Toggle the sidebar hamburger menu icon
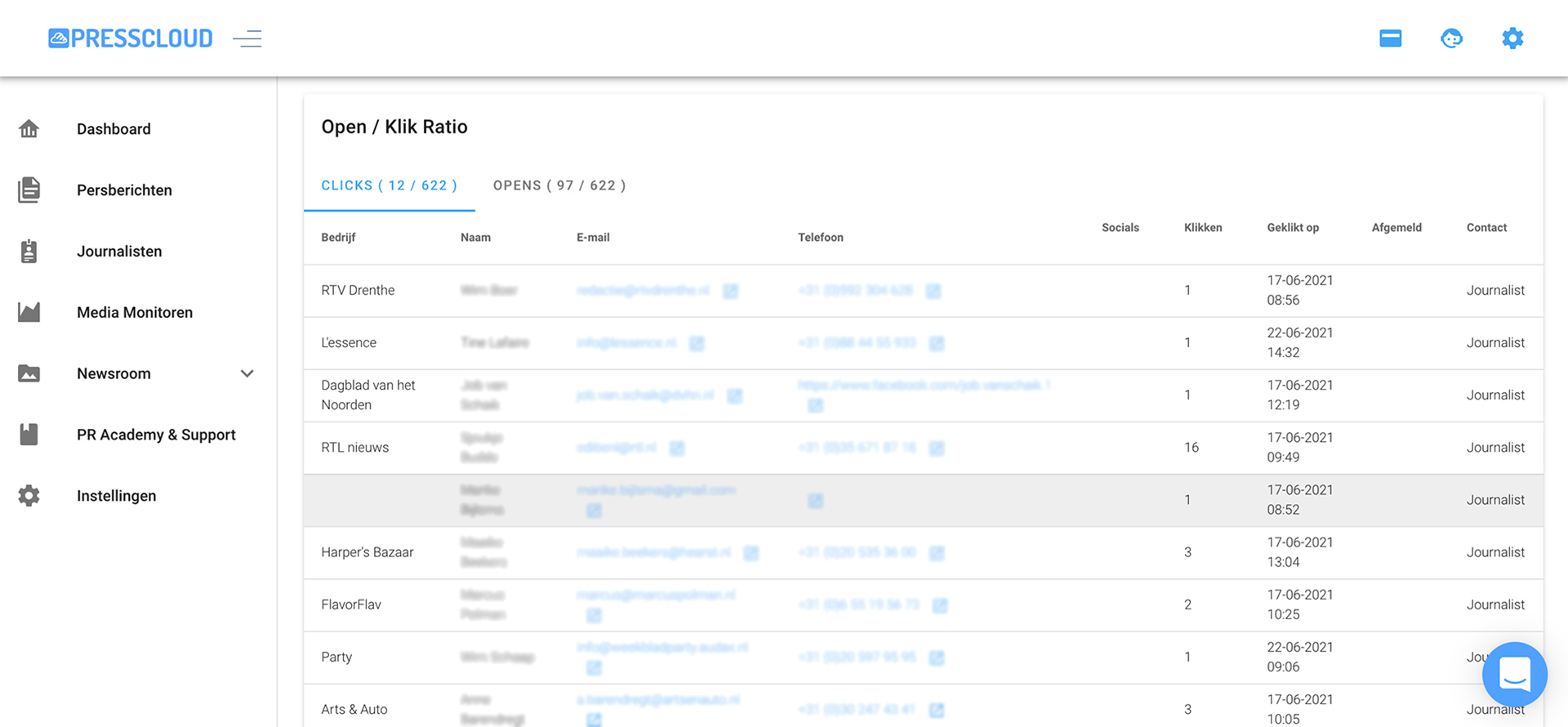 pos(247,38)
